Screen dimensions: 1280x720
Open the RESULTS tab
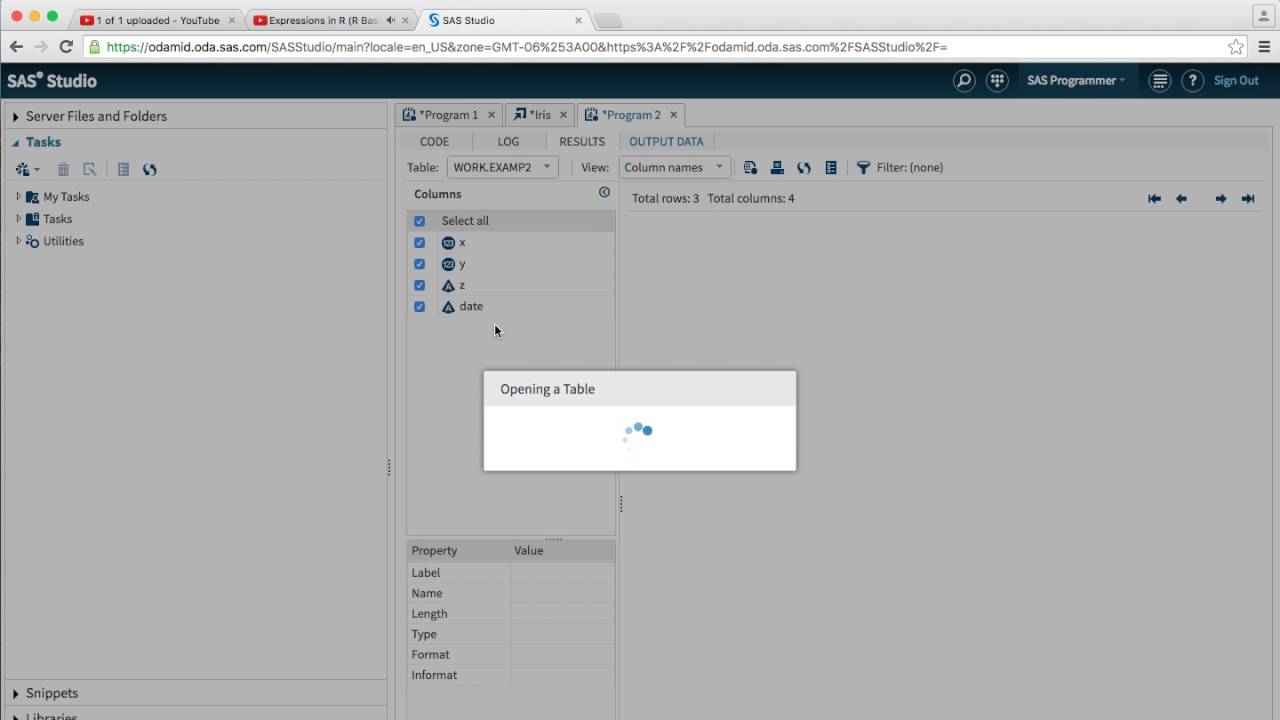pos(582,142)
